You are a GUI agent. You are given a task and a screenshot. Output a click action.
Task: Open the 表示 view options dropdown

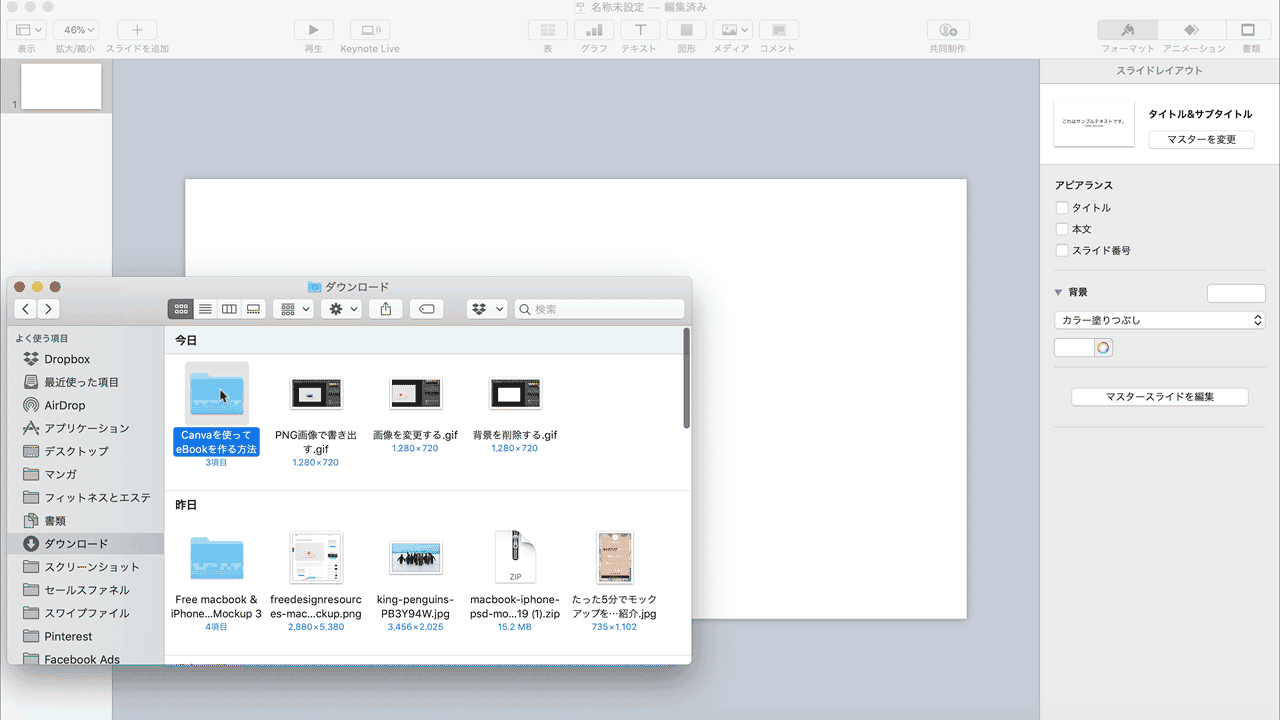tap(27, 29)
